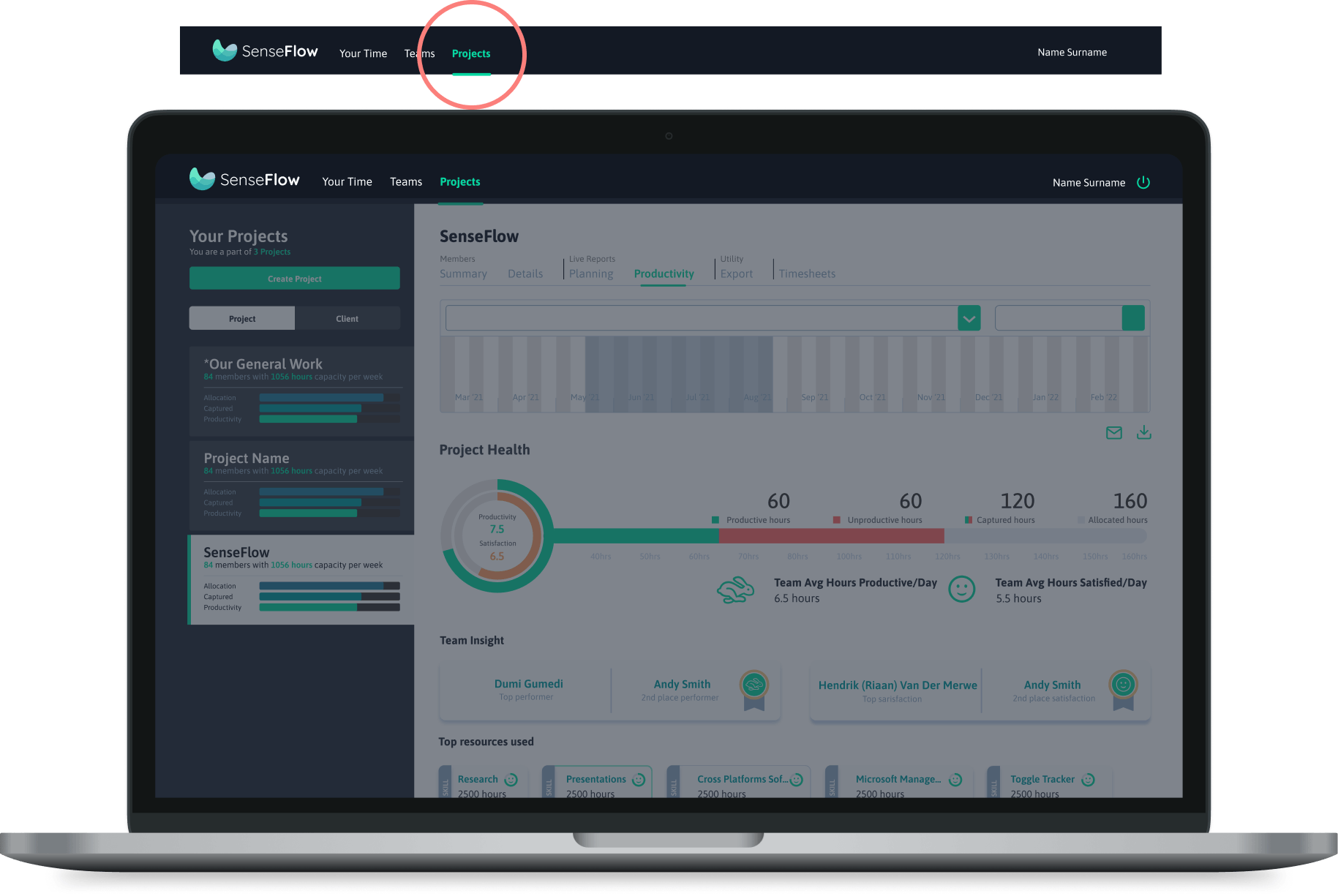The height and width of the screenshot is (896, 1338).
Task: Select the Summary tab
Action: coord(463,274)
